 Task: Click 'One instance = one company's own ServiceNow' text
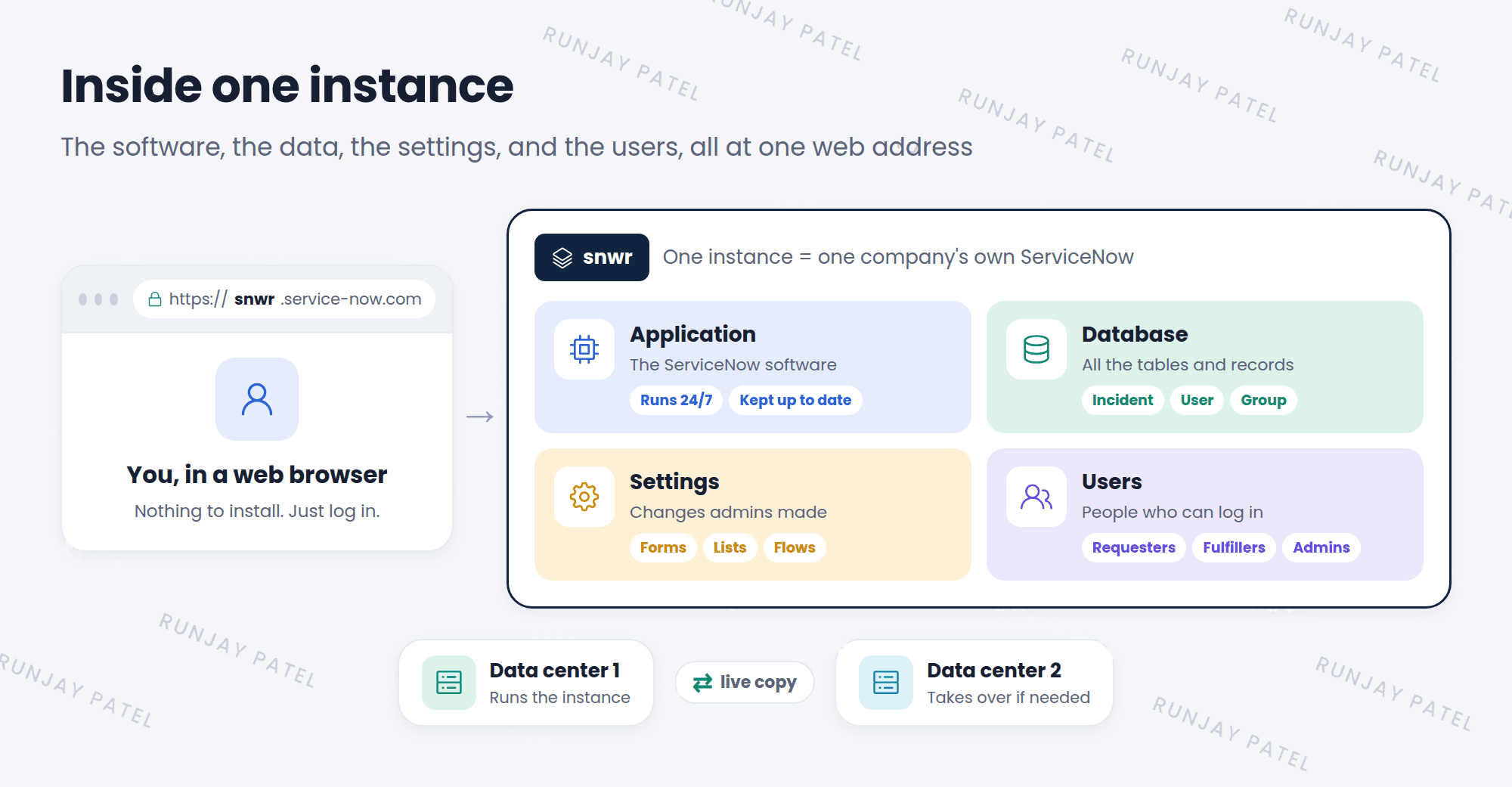point(898,257)
